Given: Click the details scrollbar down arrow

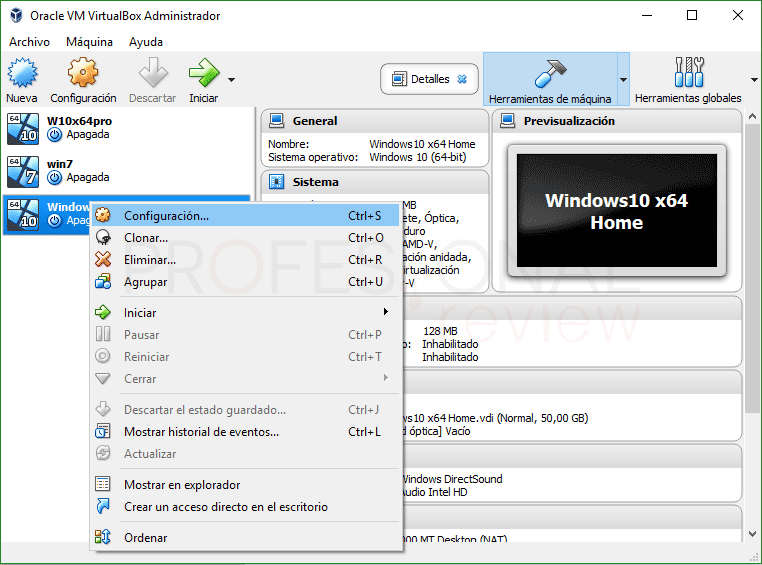Looking at the screenshot, I should [752, 533].
